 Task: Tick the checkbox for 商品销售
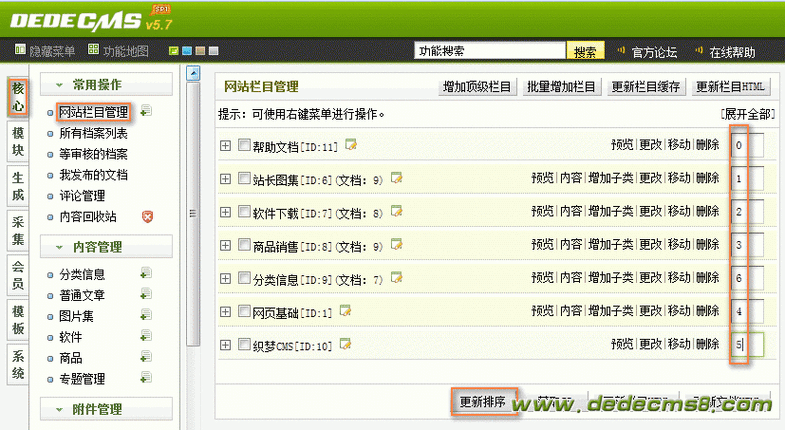point(244,245)
